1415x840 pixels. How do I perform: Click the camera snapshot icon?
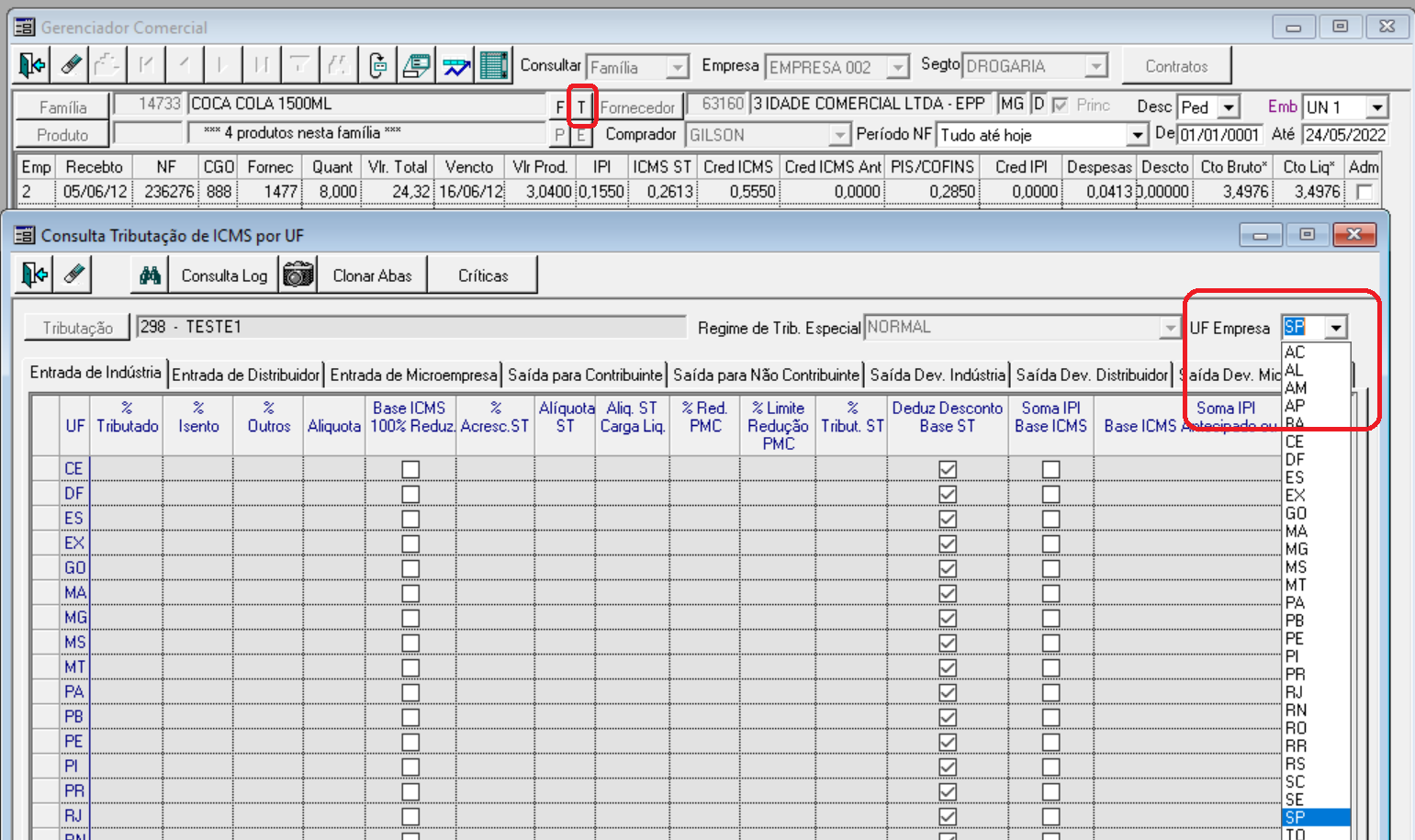click(x=298, y=274)
